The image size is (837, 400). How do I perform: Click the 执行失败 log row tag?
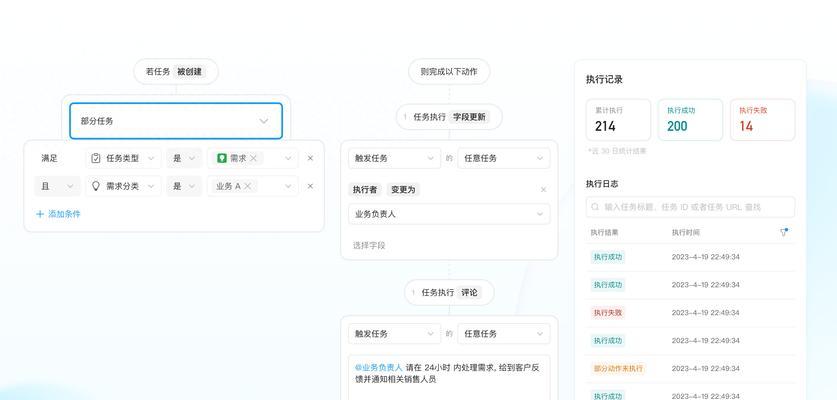[608, 312]
